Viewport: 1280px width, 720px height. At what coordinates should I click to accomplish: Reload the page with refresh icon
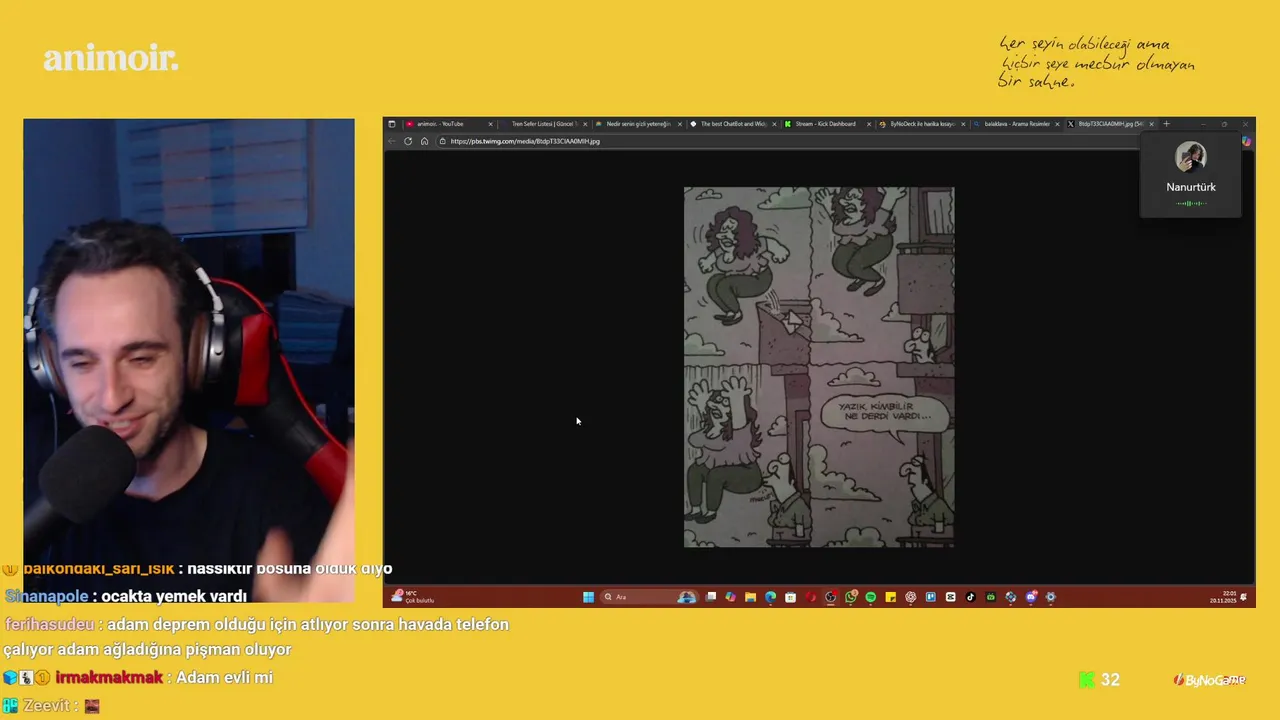(408, 141)
